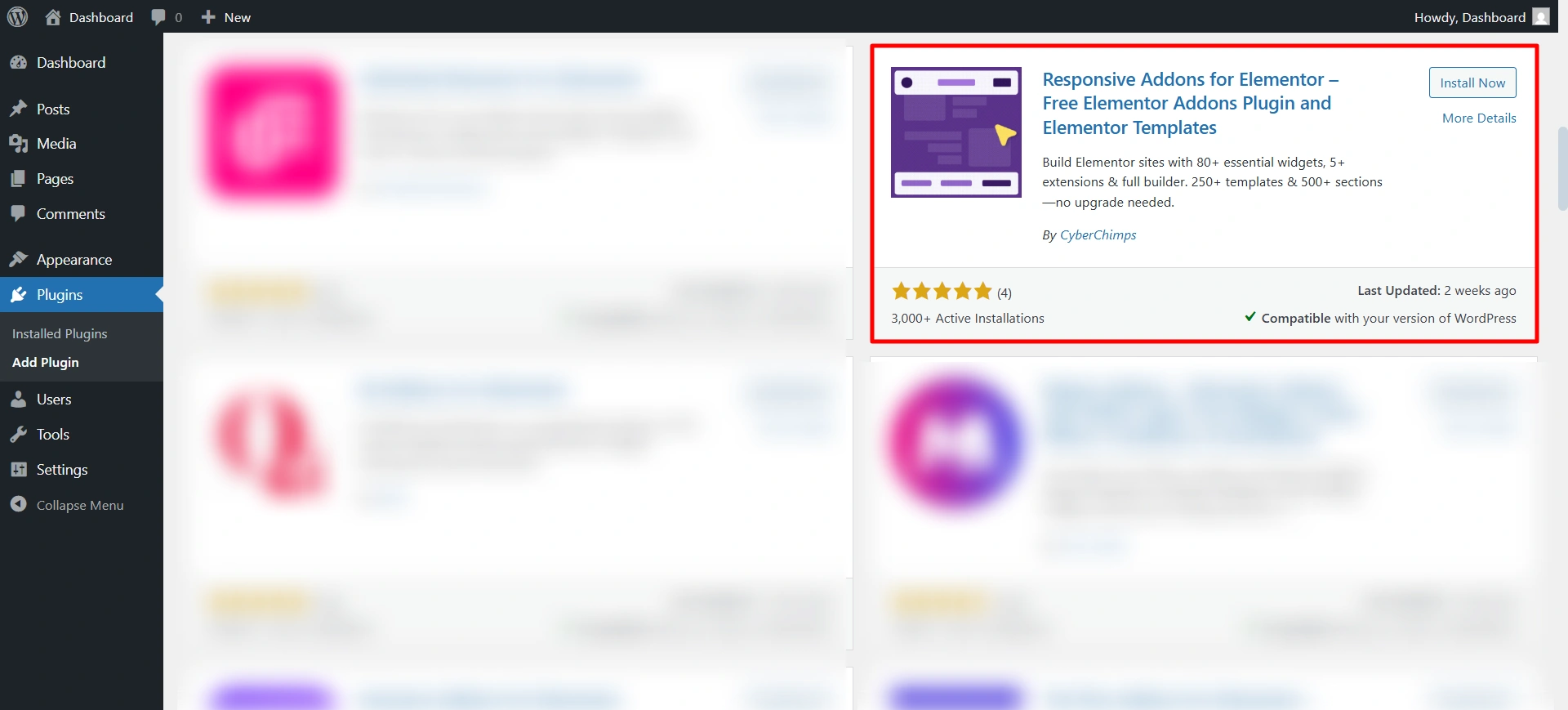1568x710 pixels.
Task: Click the rating count (4) text
Action: tap(1004, 292)
